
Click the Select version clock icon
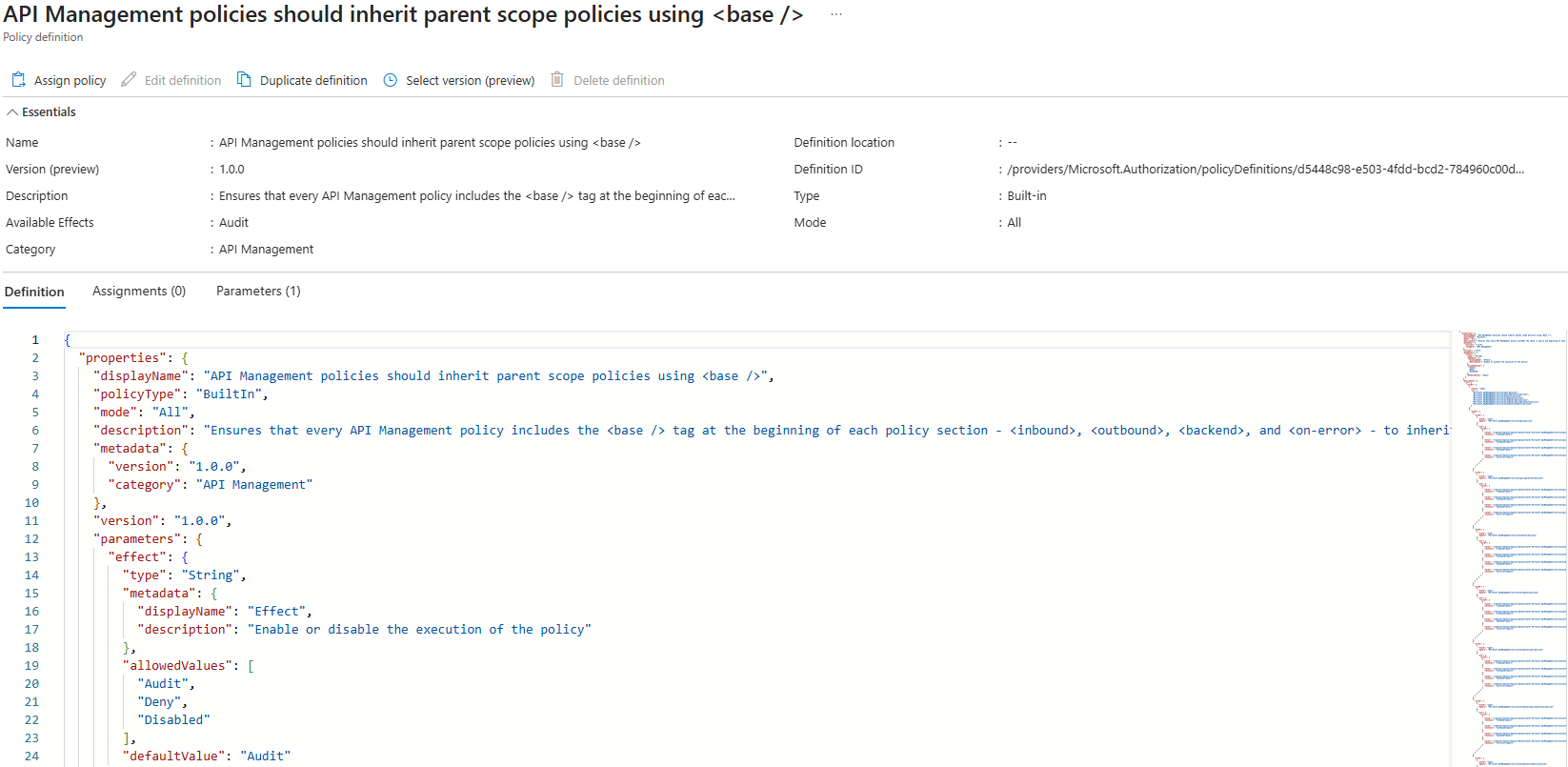click(x=390, y=80)
